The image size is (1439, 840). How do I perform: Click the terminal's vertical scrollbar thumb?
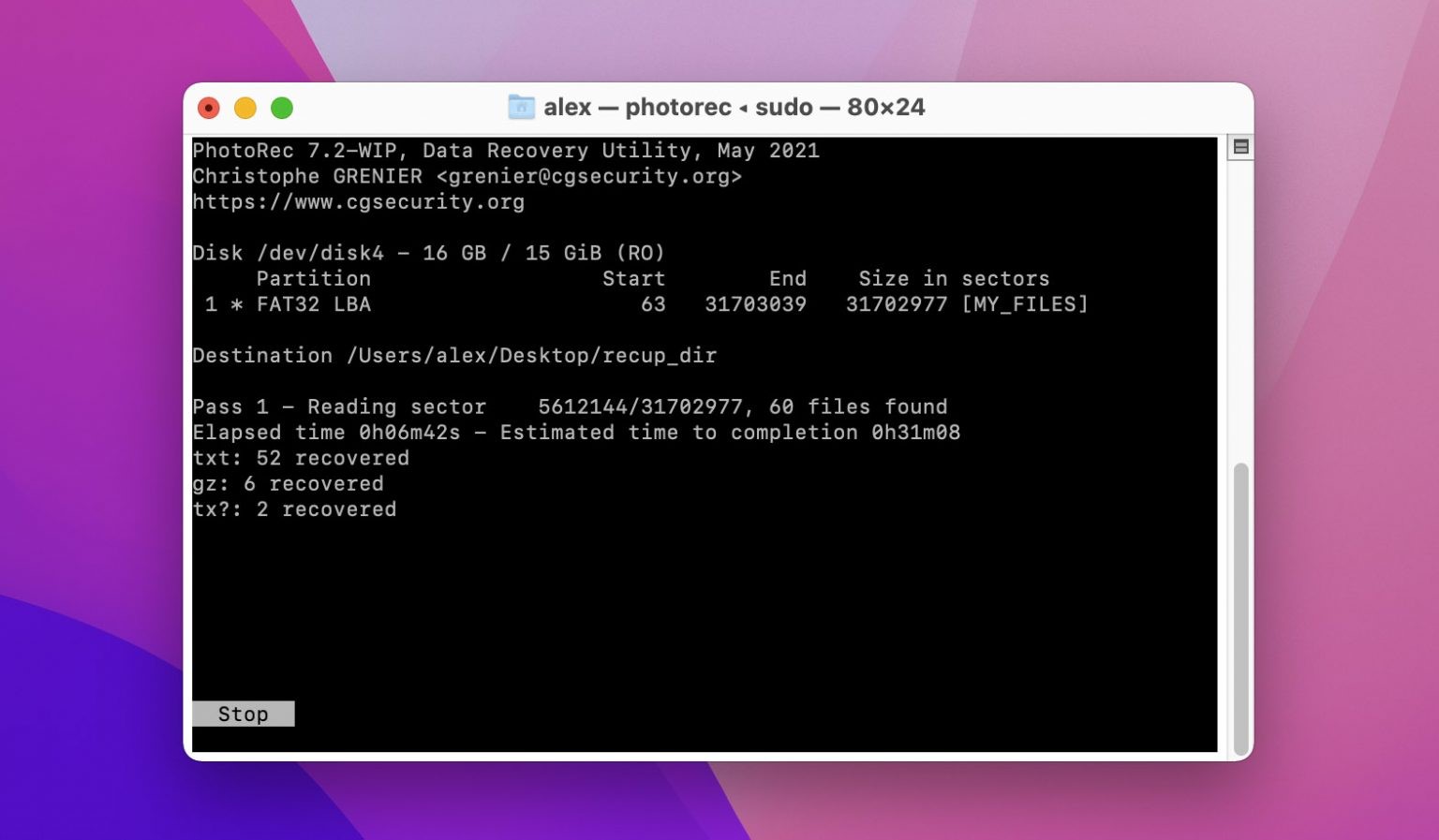pyautogui.click(x=1241, y=609)
